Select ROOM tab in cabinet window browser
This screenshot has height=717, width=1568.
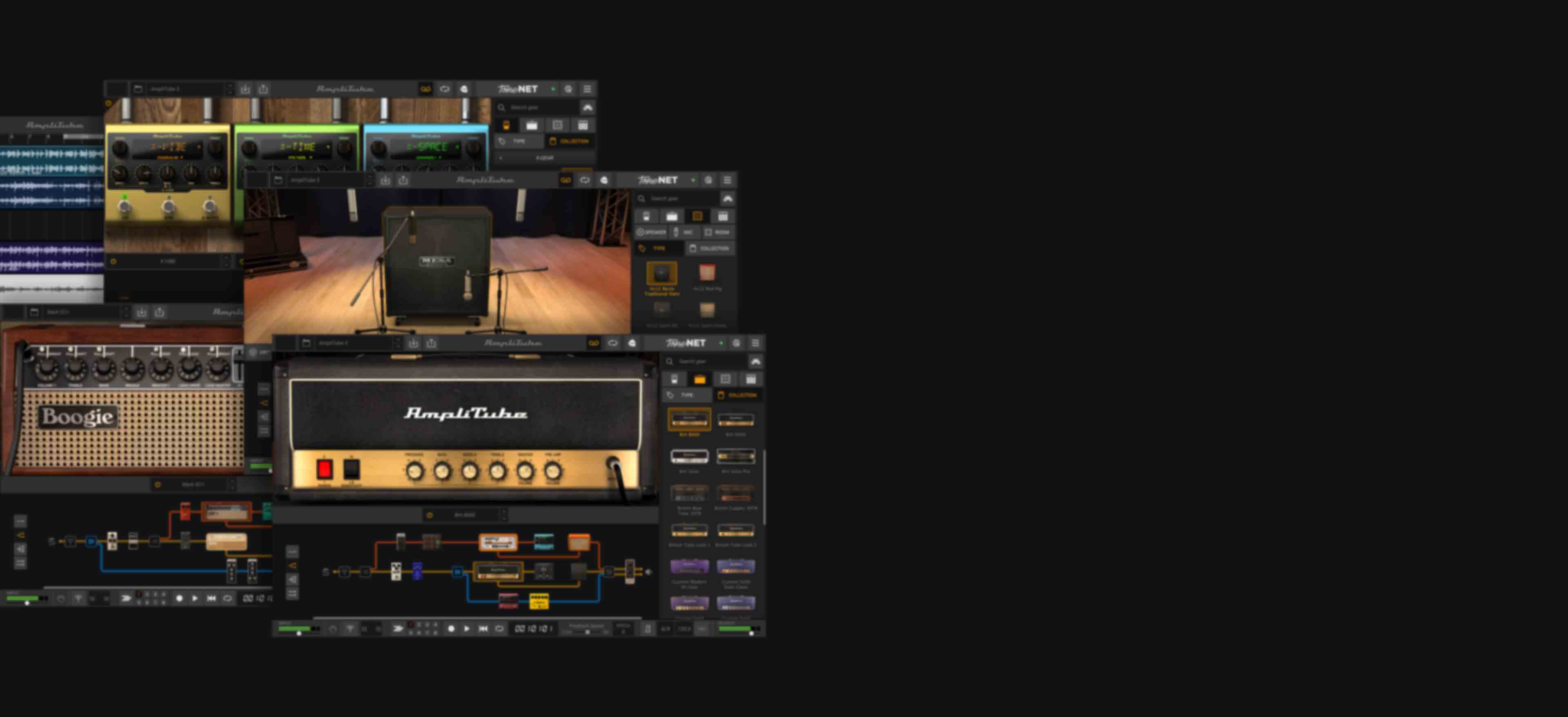(718, 232)
